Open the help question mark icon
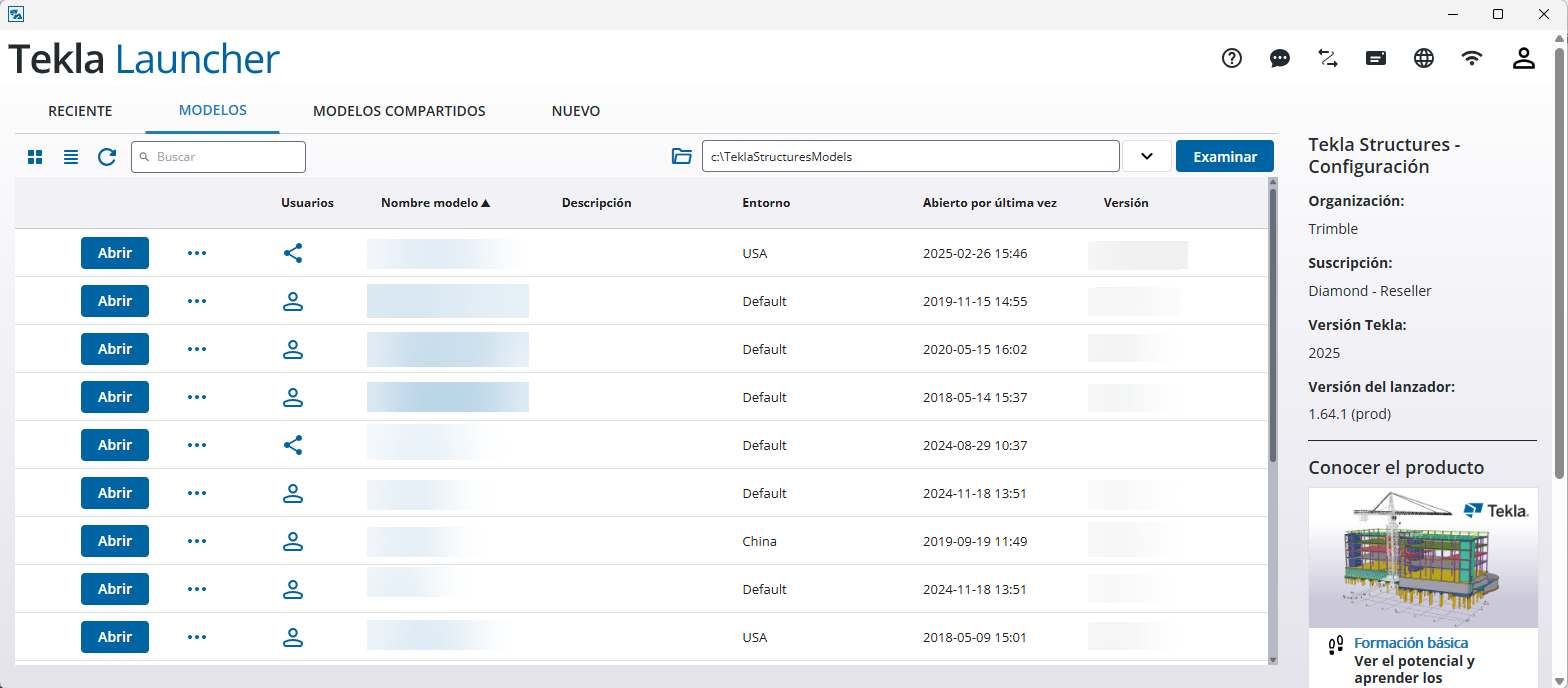The image size is (1568, 688). point(1232,58)
